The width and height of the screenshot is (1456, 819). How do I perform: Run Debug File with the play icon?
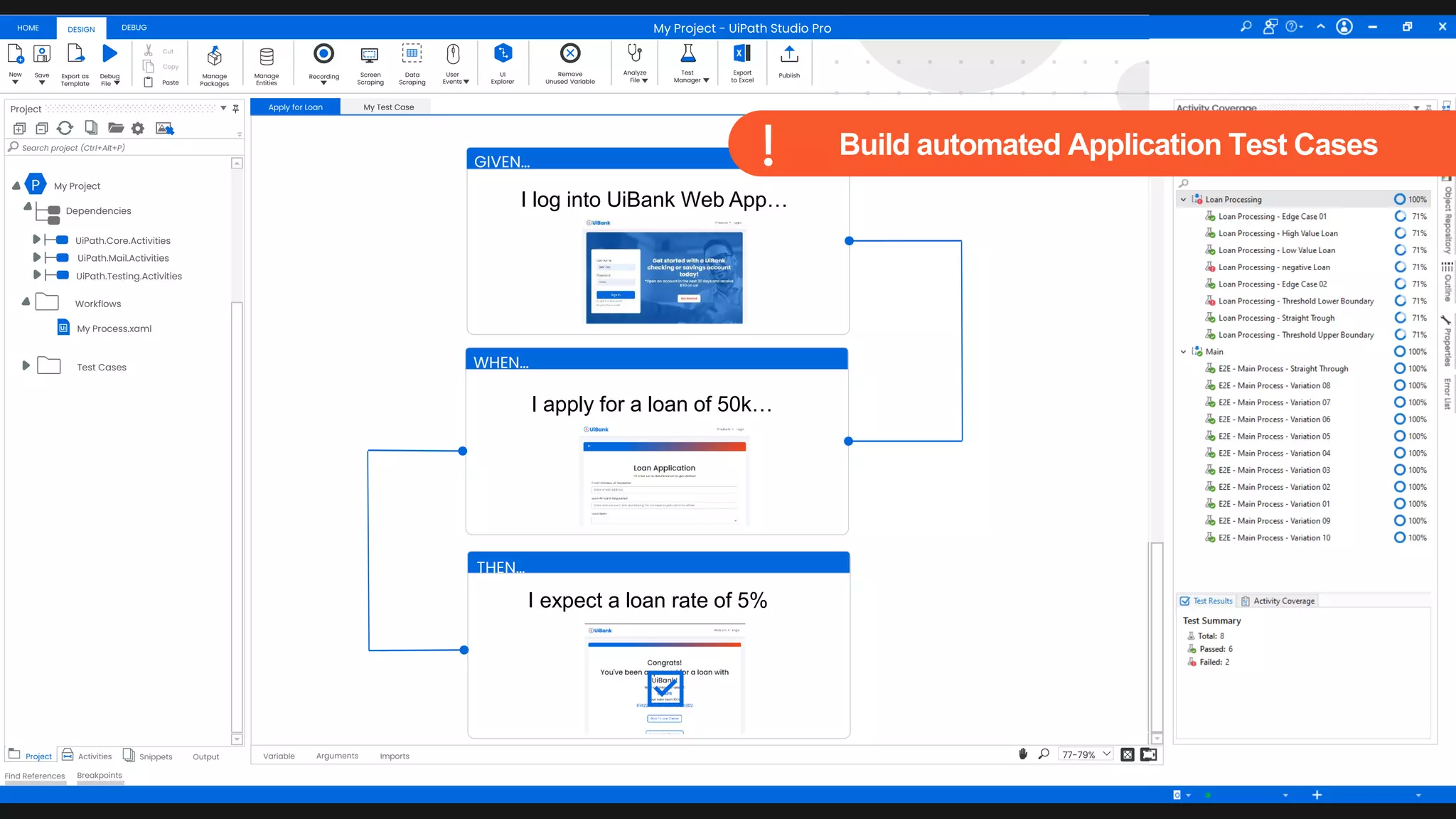click(109, 55)
